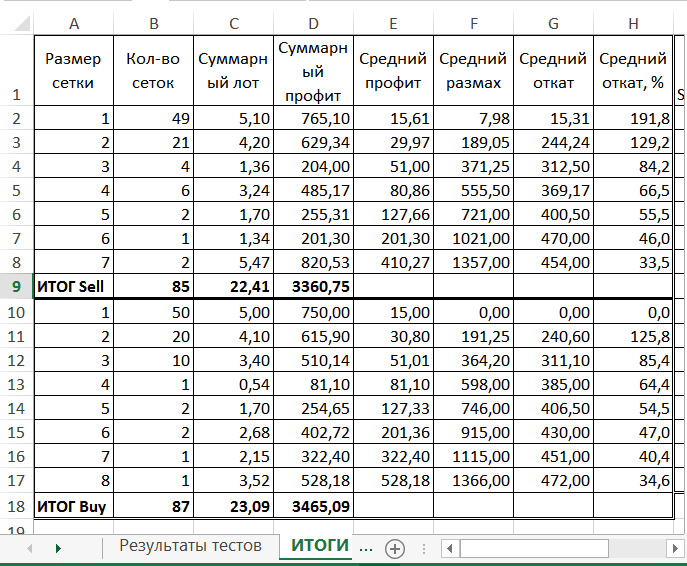Click cell ИТОГ Buy
687x566 pixels.
point(74,506)
